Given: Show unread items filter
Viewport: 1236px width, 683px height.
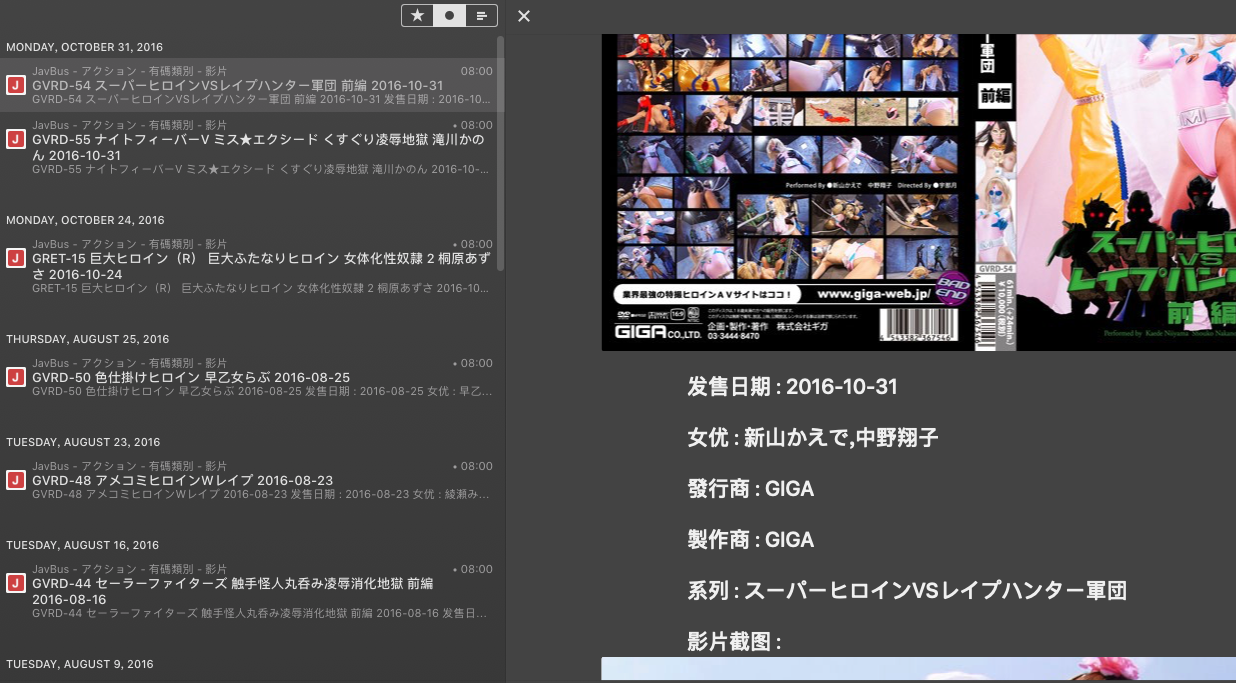Looking at the screenshot, I should 449,15.
